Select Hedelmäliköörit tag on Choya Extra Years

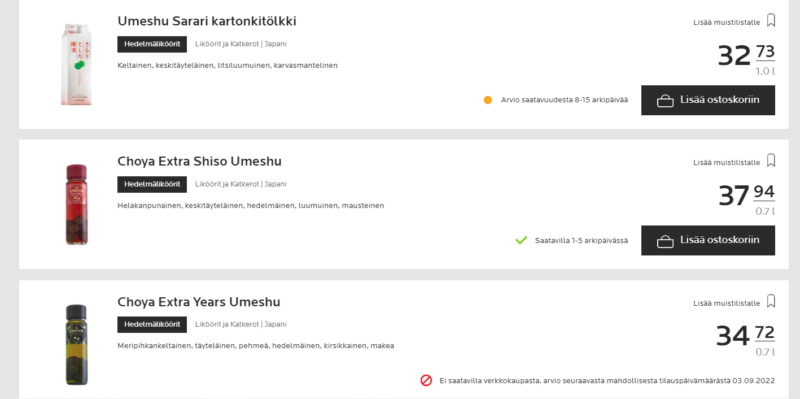(152, 325)
